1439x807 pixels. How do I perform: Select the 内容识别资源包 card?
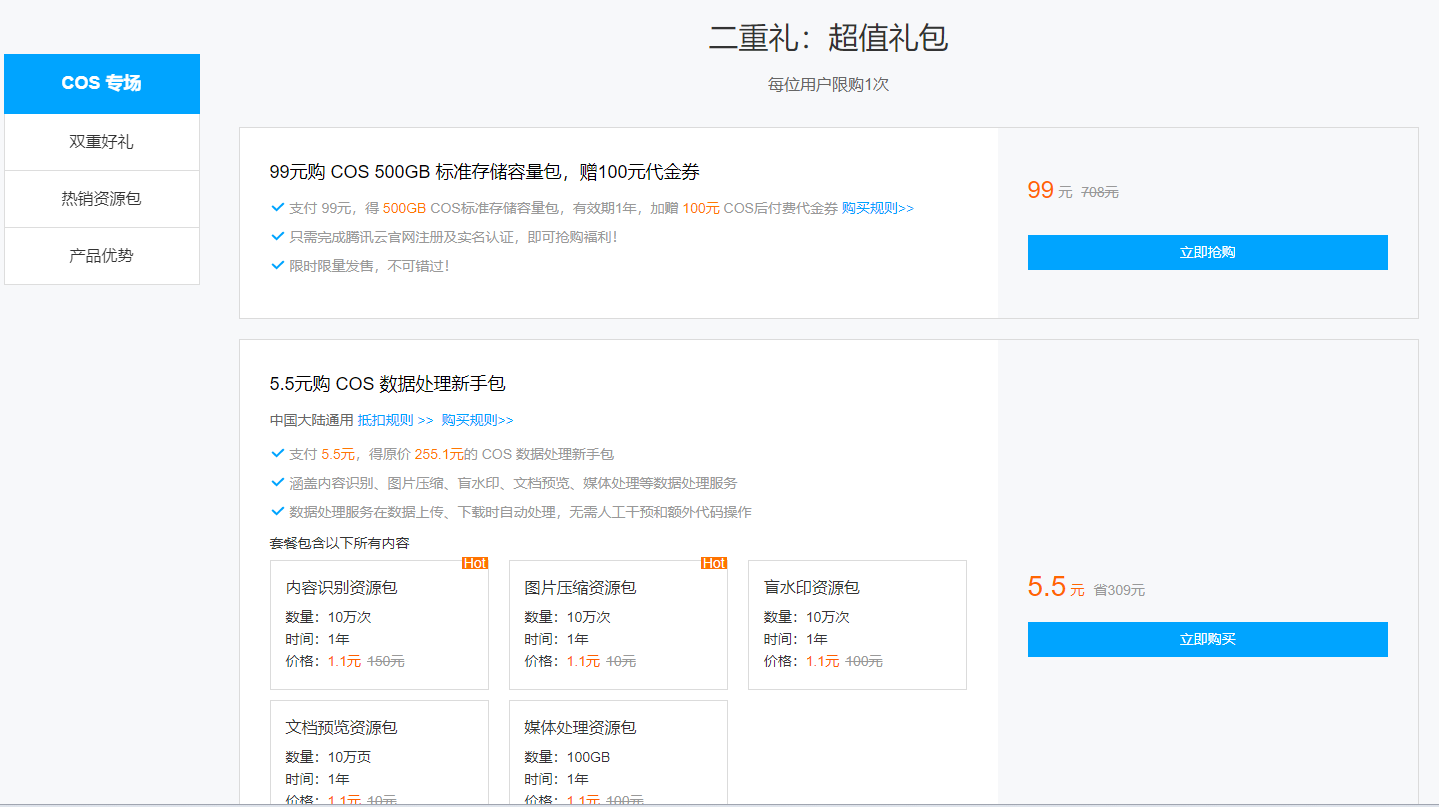[x=379, y=625]
